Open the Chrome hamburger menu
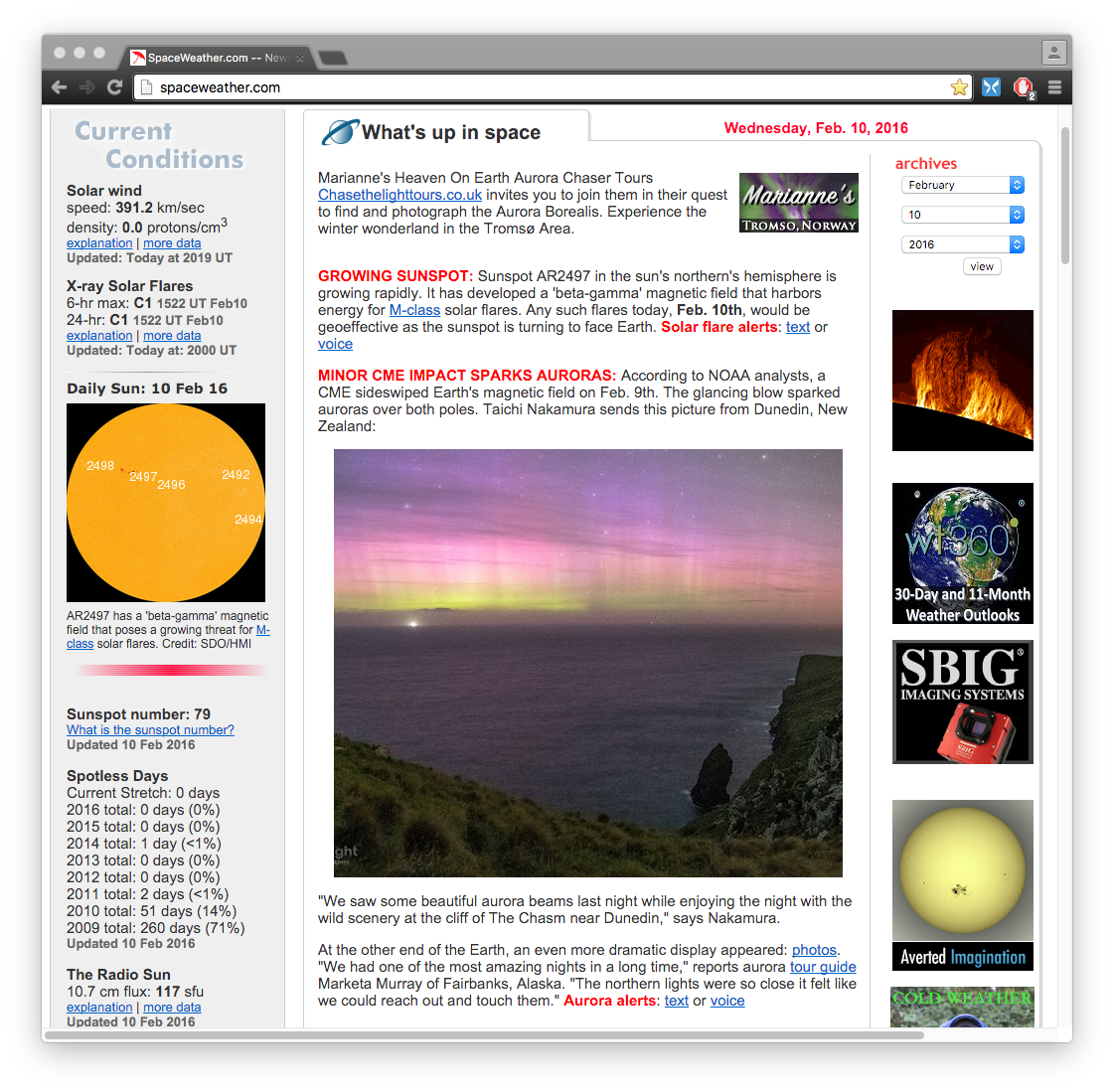 coord(1054,87)
